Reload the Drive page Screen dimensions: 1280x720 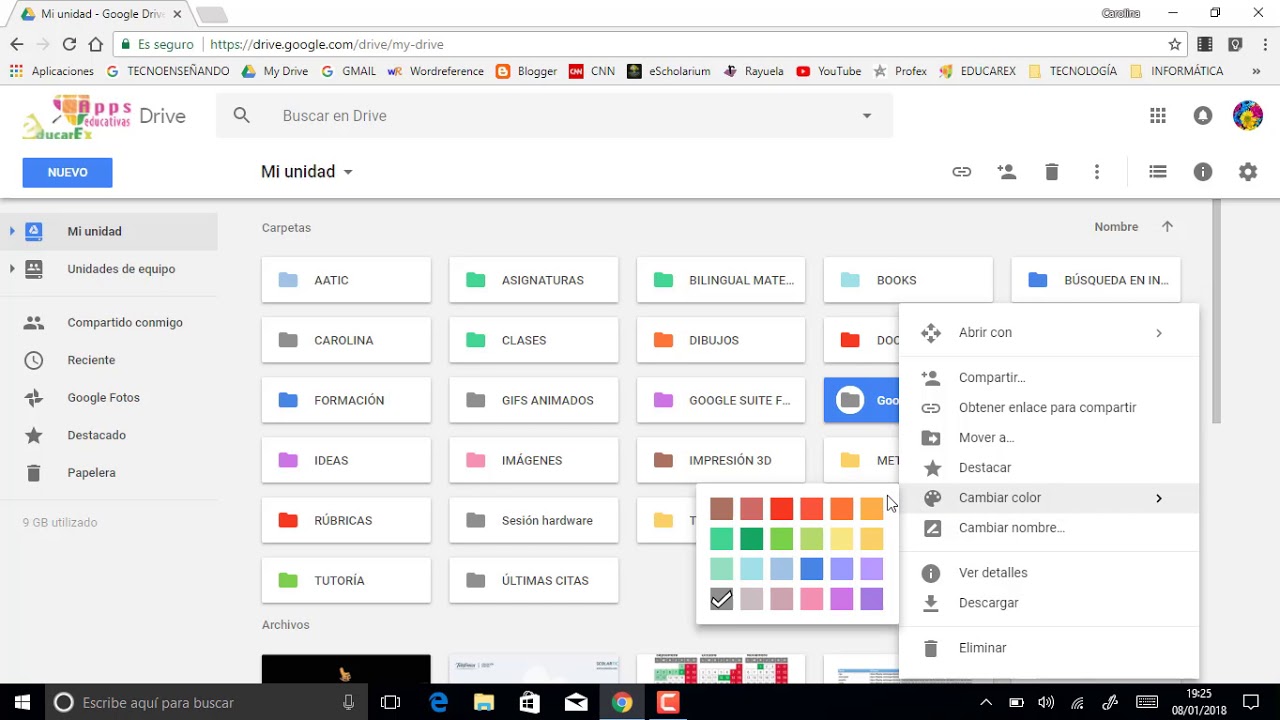(69, 44)
